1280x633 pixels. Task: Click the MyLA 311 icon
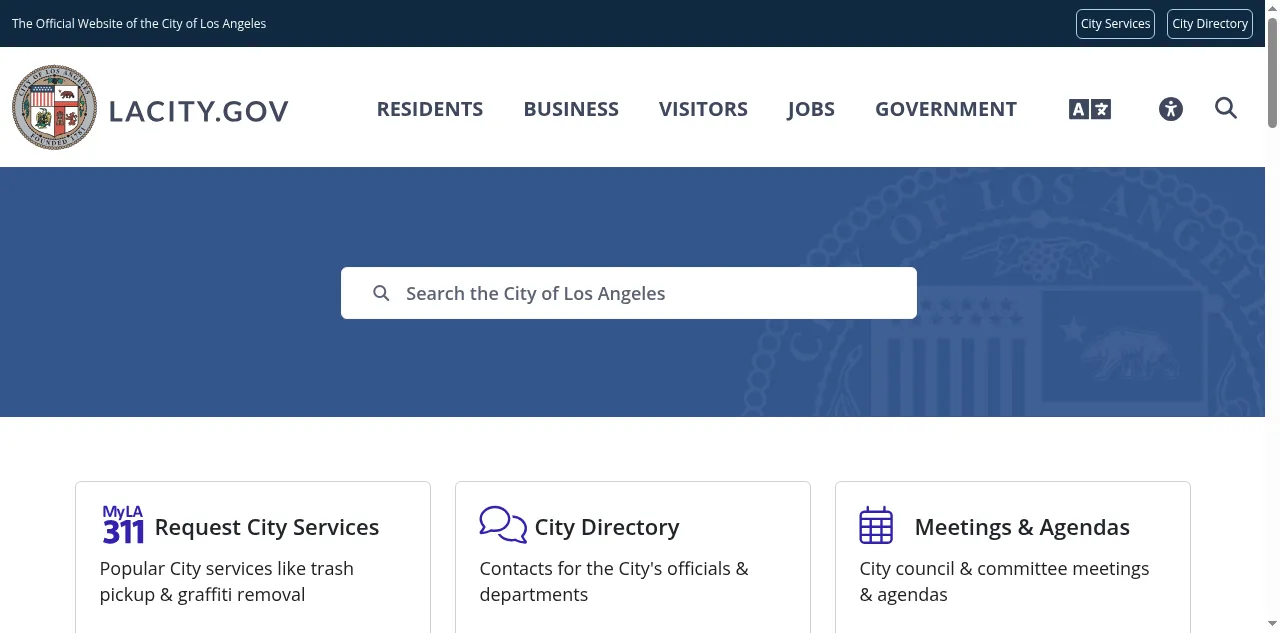pos(124,525)
